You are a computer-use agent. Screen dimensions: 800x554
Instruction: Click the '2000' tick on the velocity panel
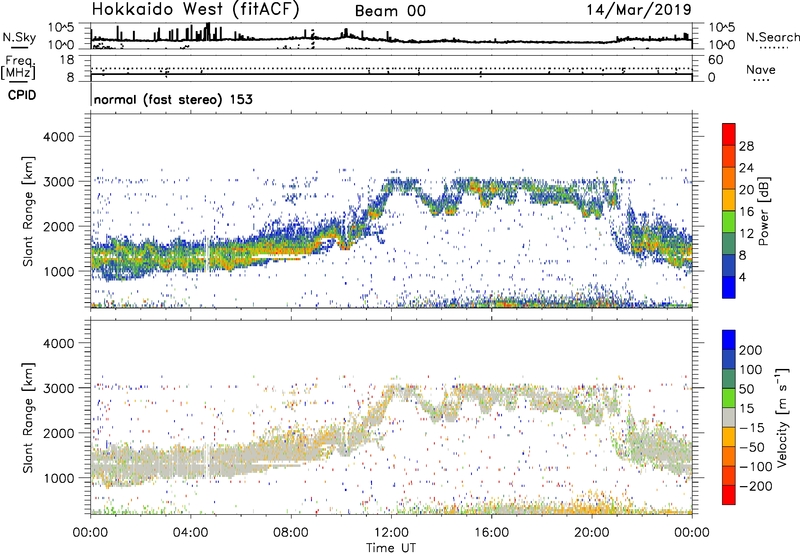click(x=58, y=433)
